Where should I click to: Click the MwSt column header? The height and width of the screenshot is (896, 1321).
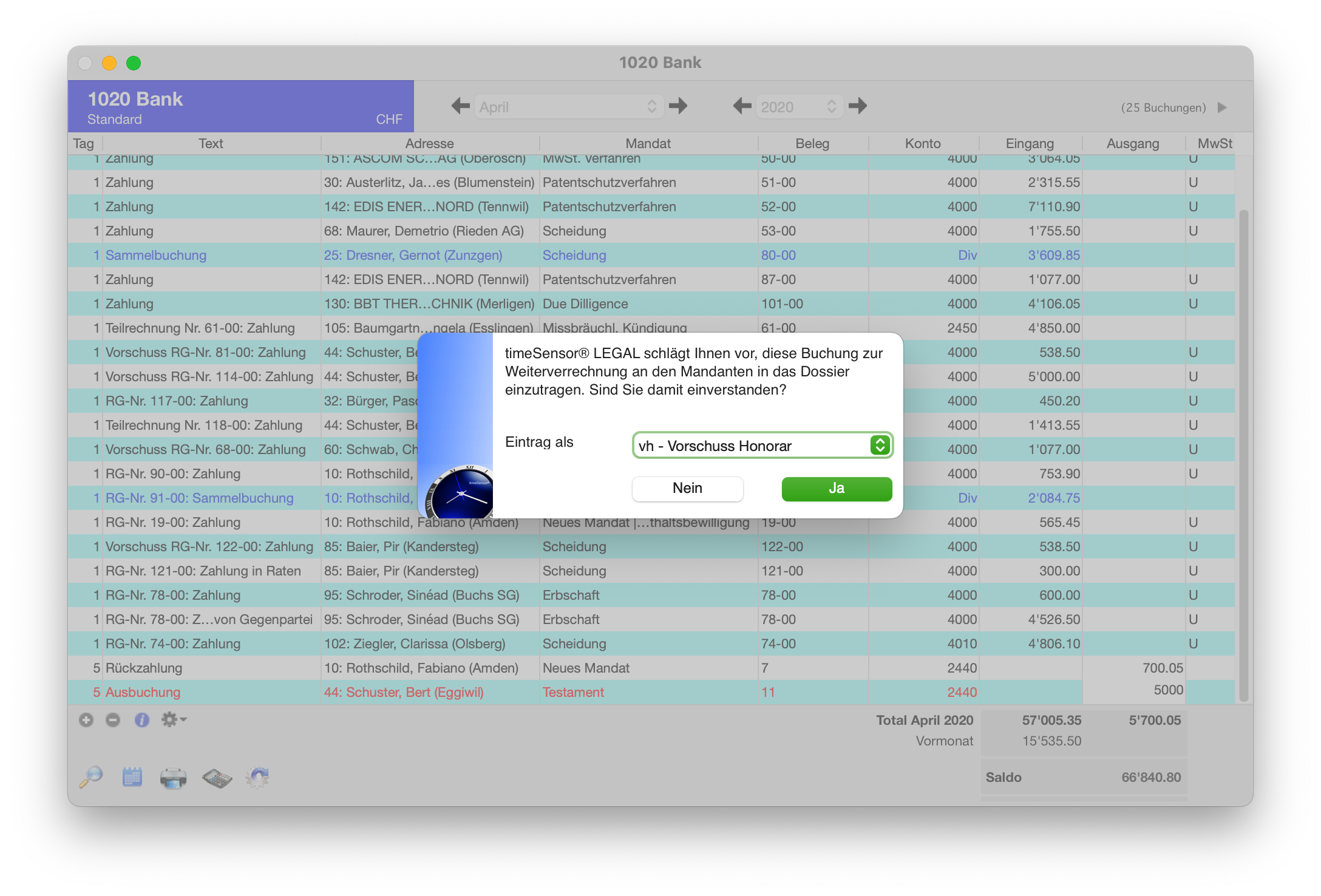pyautogui.click(x=1215, y=143)
